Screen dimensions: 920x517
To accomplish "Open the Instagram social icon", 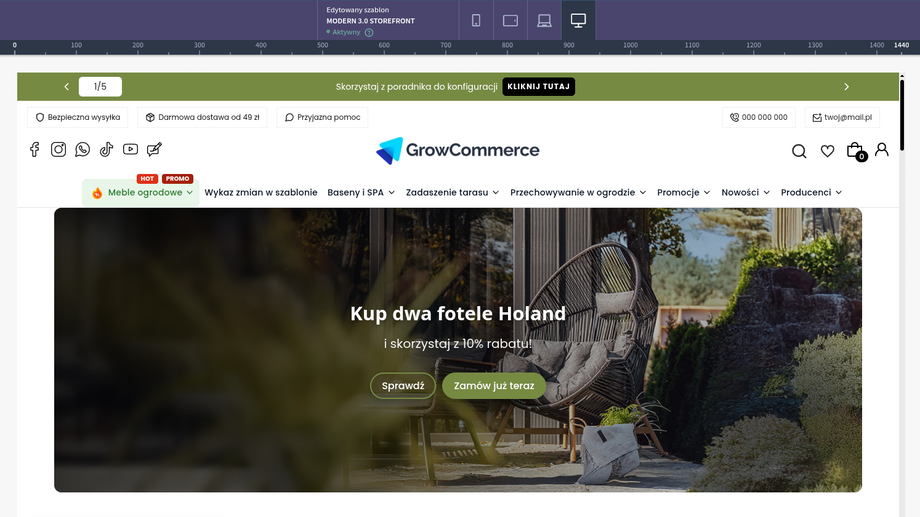I will 58,150.
